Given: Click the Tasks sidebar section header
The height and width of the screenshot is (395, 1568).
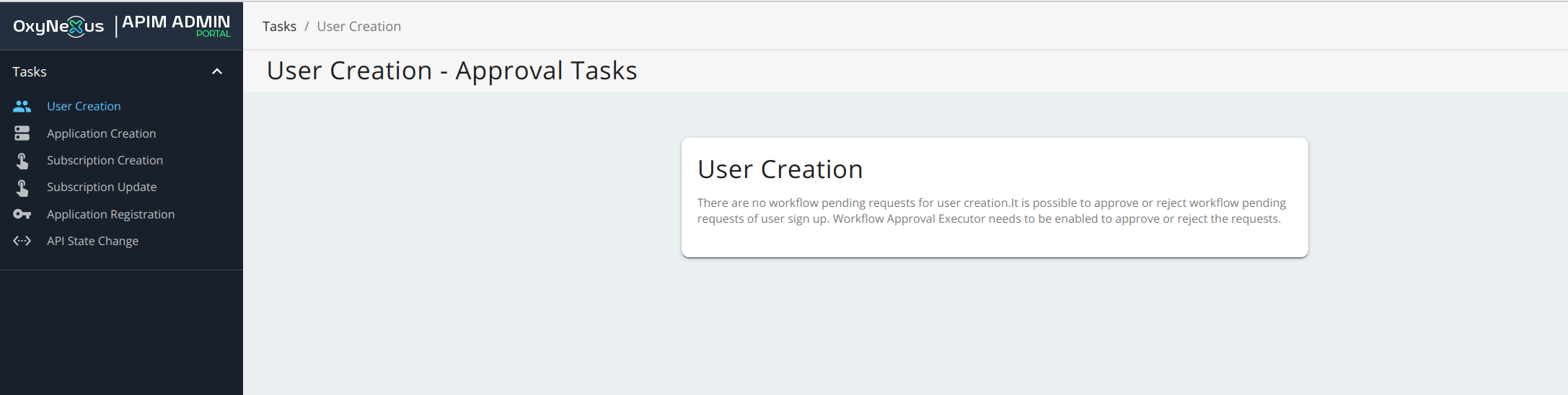Looking at the screenshot, I should 121,71.
